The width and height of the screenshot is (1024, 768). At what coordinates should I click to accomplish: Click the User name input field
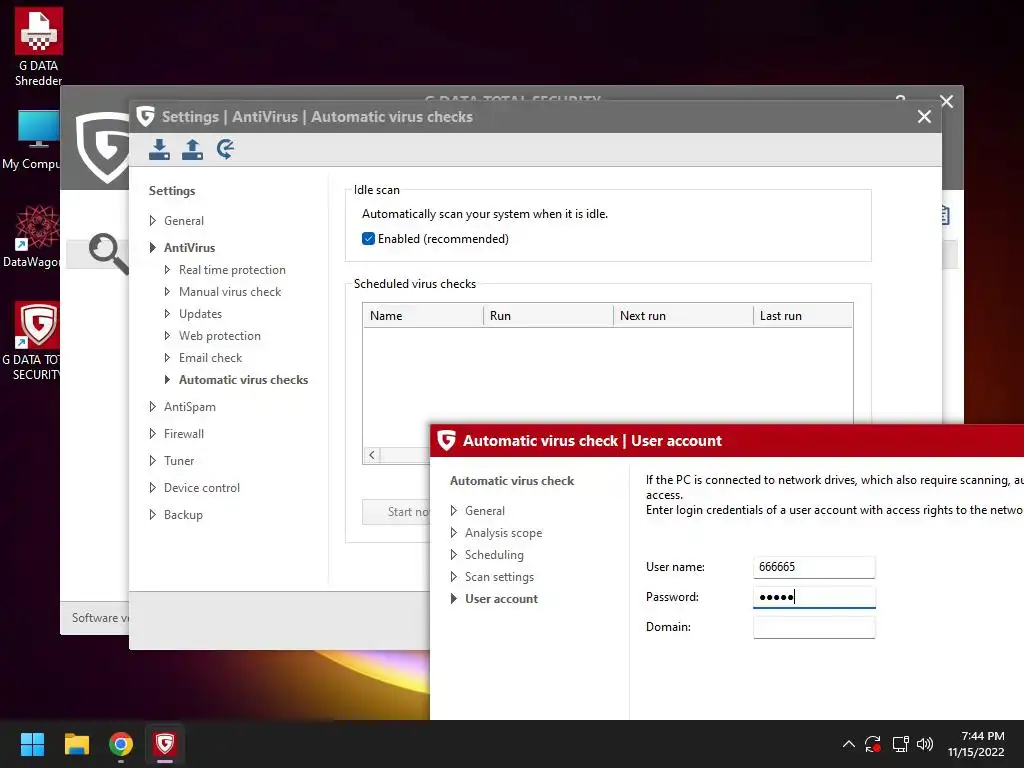point(814,567)
